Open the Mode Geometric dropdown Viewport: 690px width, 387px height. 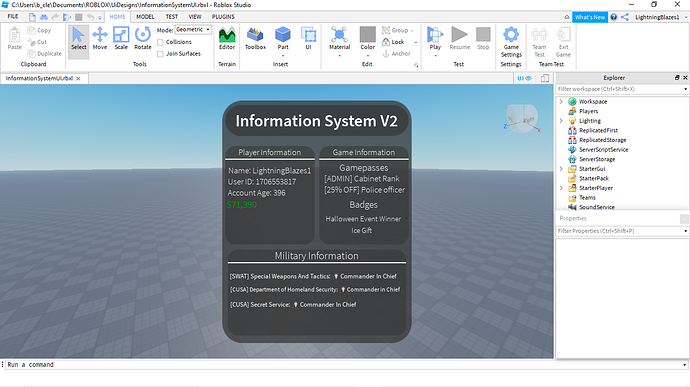(x=193, y=29)
